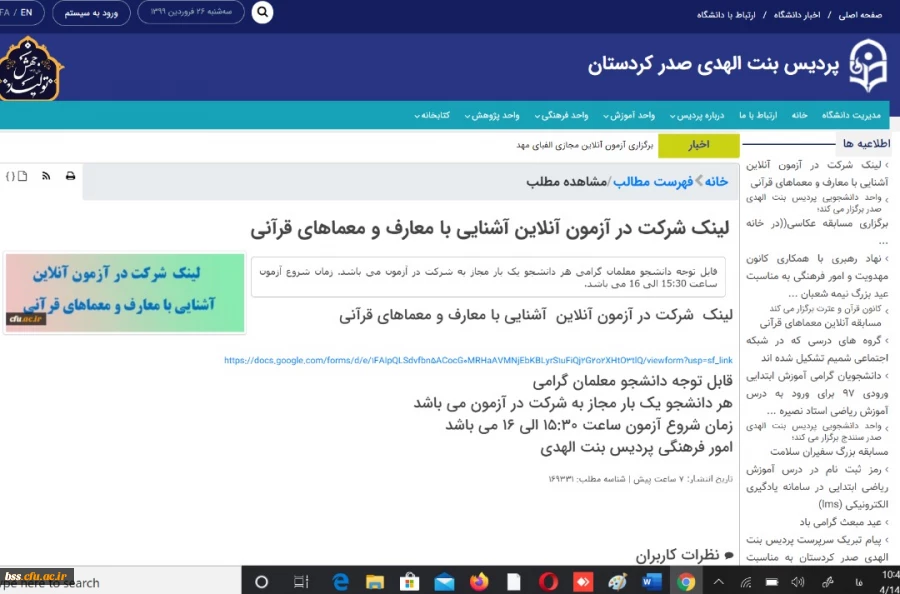Open the Mail app from the taskbar
This screenshot has width=900, height=594.
(442, 580)
